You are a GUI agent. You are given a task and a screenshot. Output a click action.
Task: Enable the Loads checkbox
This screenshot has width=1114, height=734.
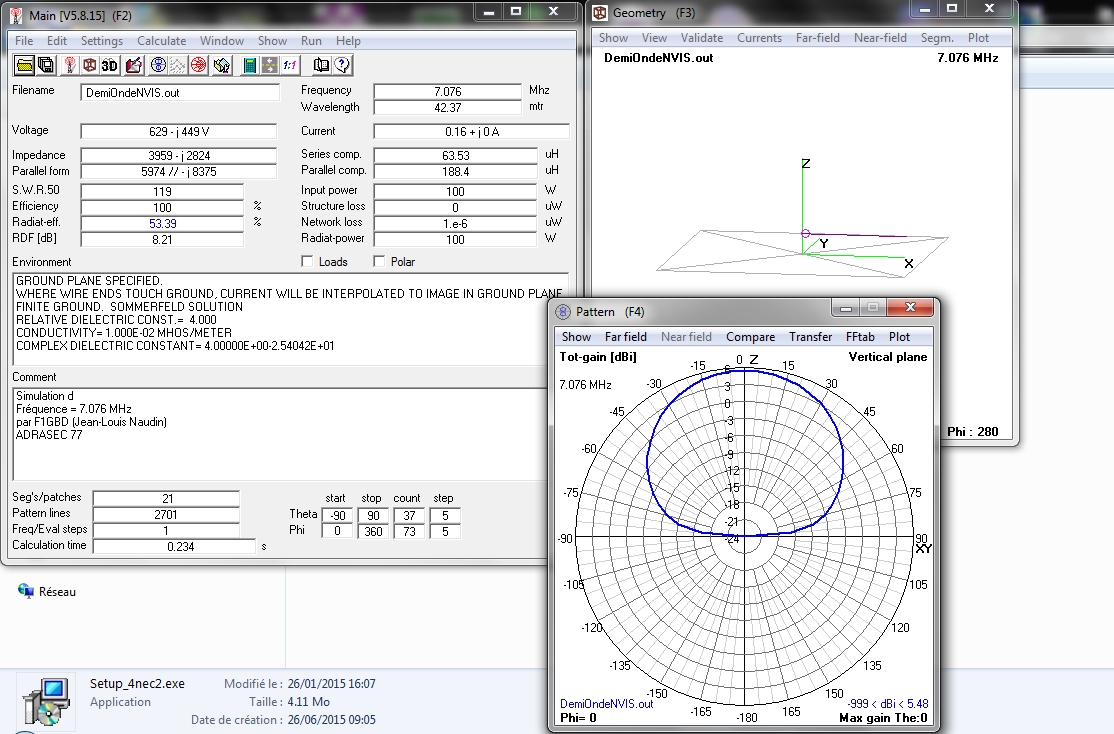tap(308, 262)
